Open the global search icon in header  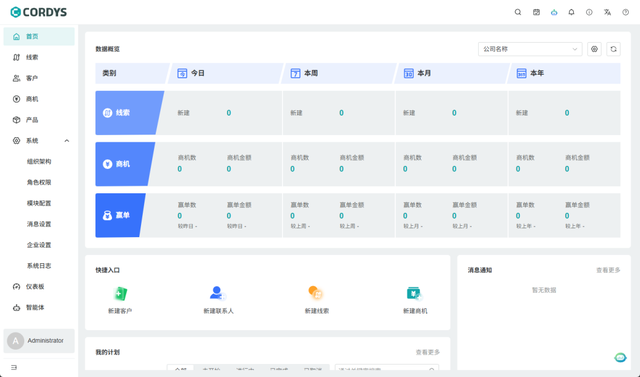pos(518,12)
